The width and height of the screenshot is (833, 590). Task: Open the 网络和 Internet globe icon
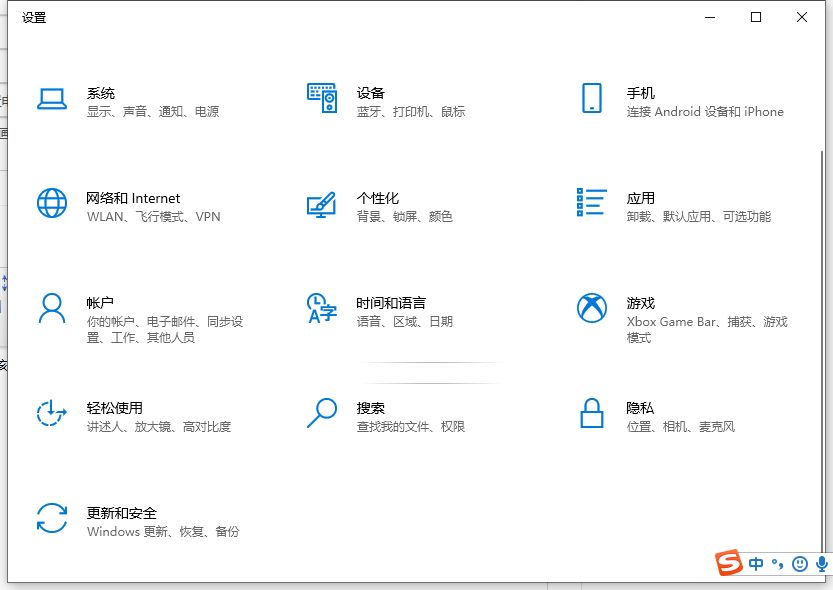click(x=52, y=203)
